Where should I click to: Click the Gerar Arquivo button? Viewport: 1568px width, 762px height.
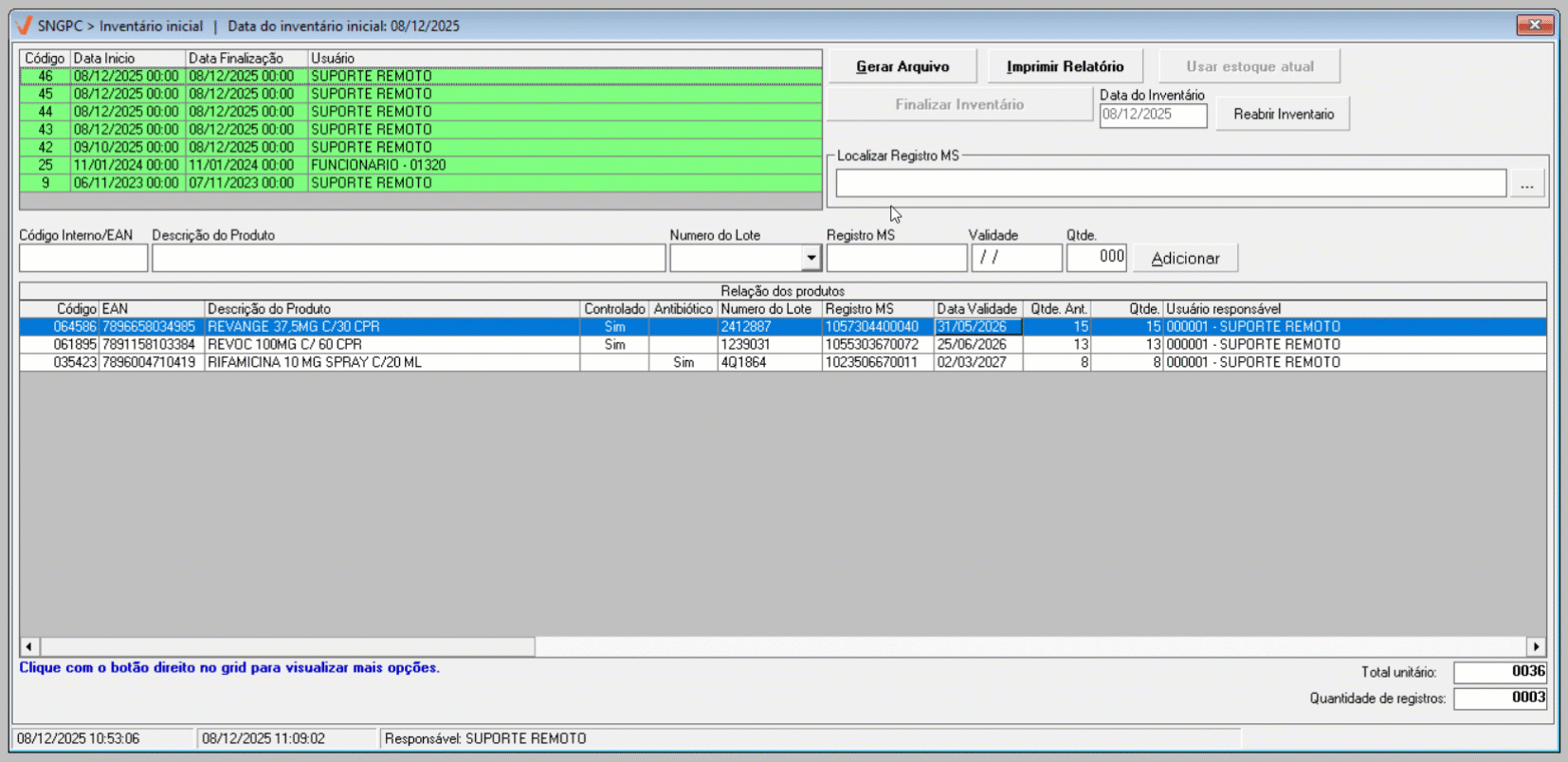(x=902, y=66)
